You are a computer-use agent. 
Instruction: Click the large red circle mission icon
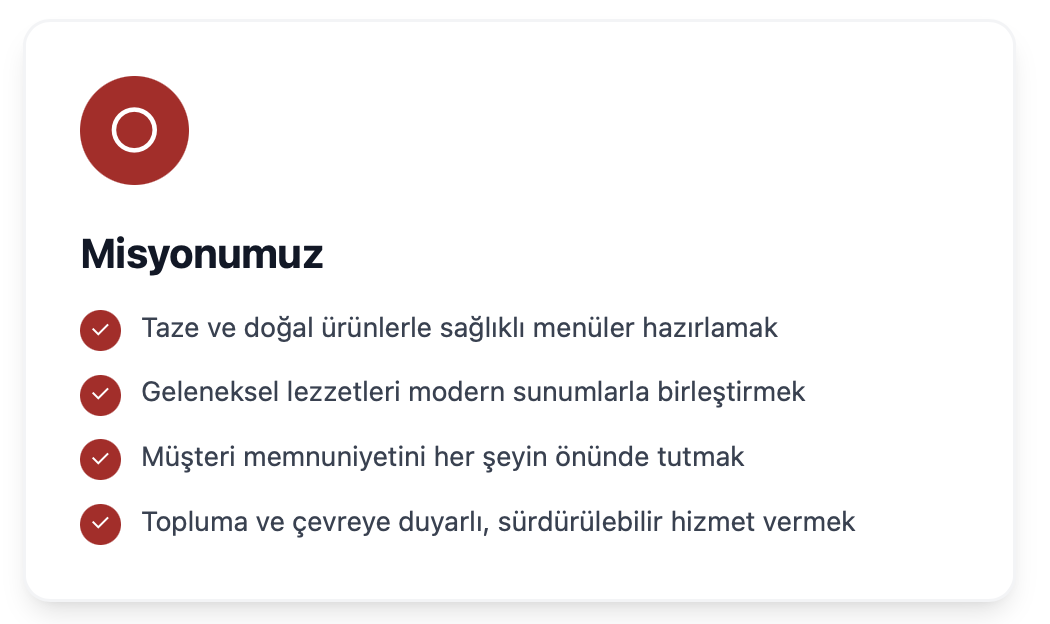tap(134, 130)
